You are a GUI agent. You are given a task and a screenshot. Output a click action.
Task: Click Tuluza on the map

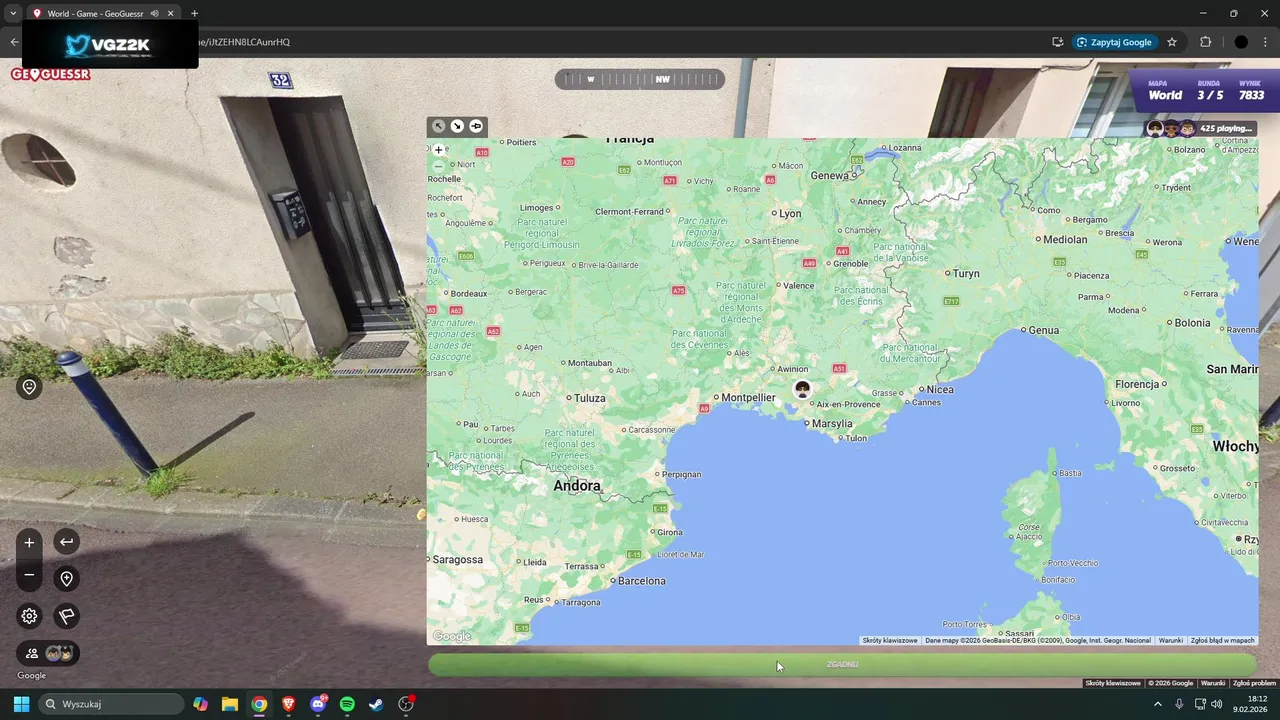(x=589, y=398)
